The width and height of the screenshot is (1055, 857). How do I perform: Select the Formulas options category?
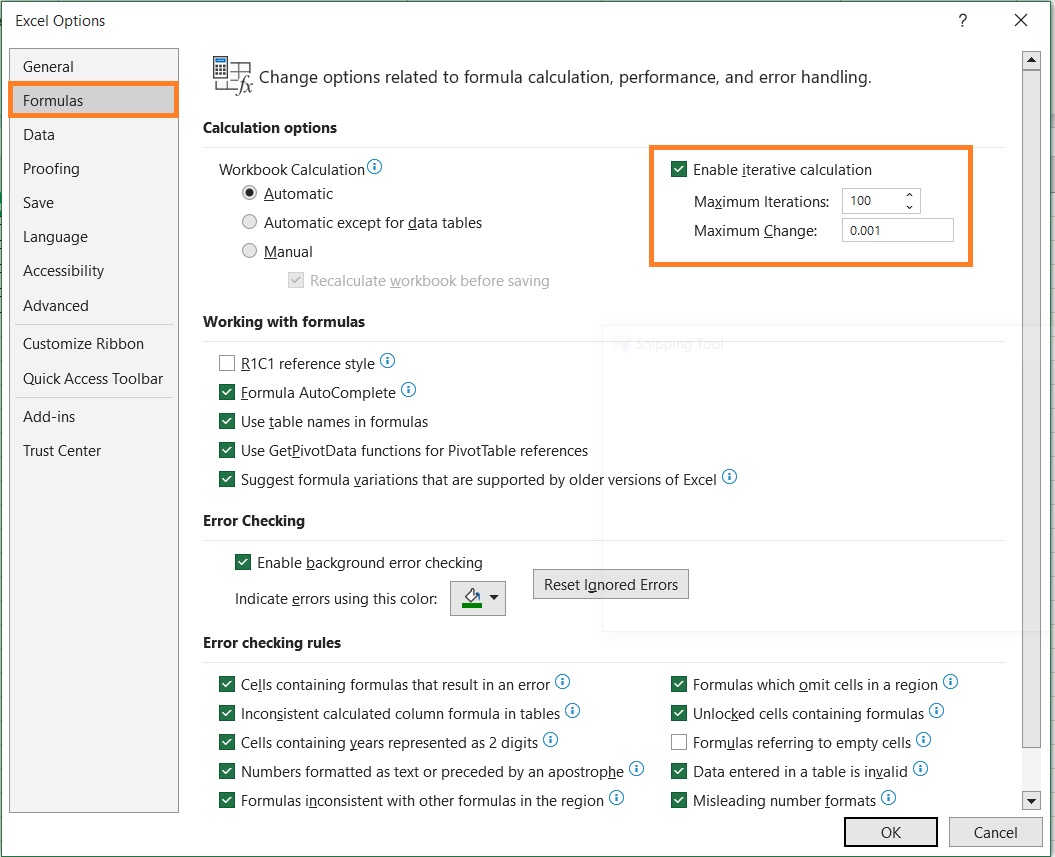click(x=94, y=100)
